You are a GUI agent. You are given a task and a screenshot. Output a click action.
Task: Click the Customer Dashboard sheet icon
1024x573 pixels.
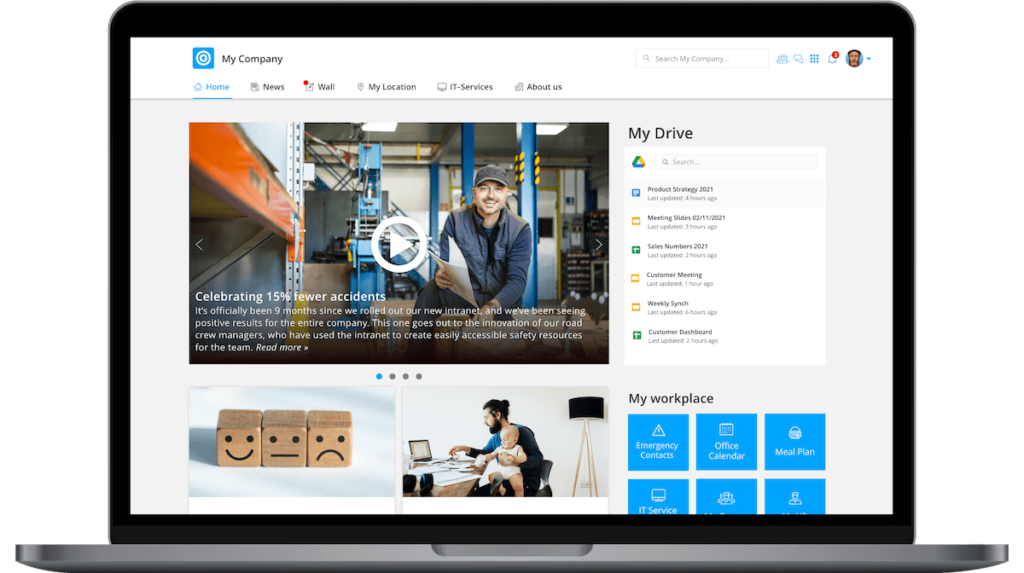tap(637, 335)
